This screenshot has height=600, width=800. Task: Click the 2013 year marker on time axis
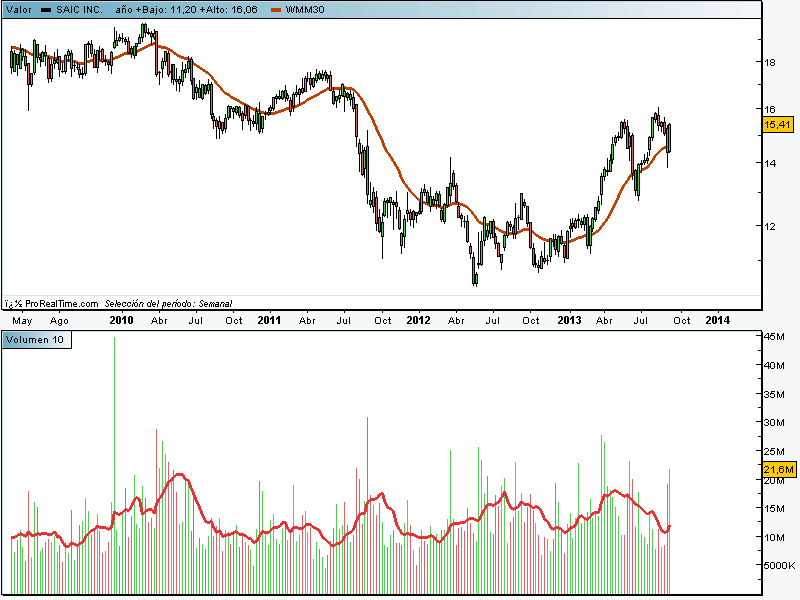click(568, 321)
